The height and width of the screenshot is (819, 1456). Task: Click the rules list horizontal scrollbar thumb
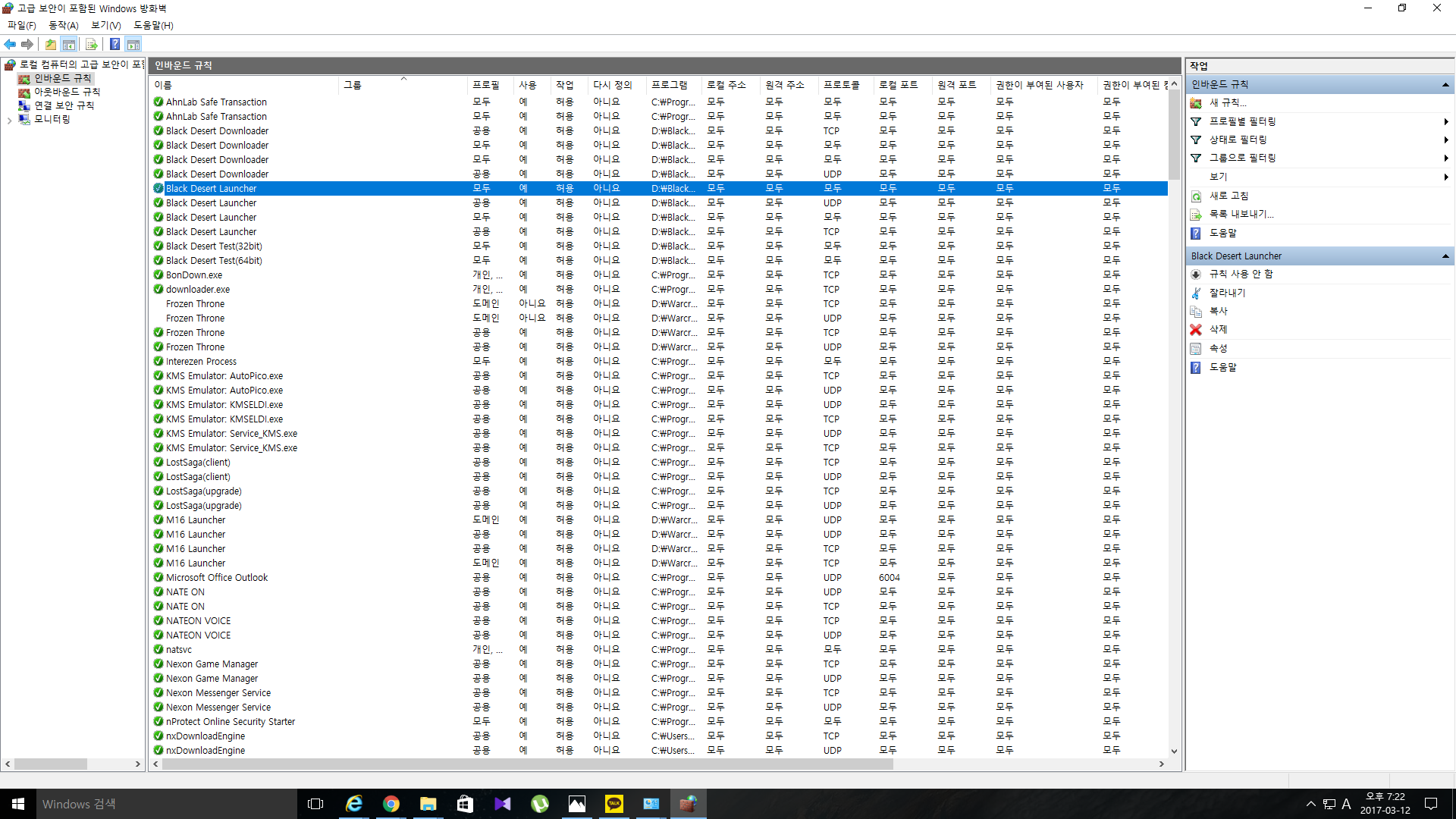(527, 764)
